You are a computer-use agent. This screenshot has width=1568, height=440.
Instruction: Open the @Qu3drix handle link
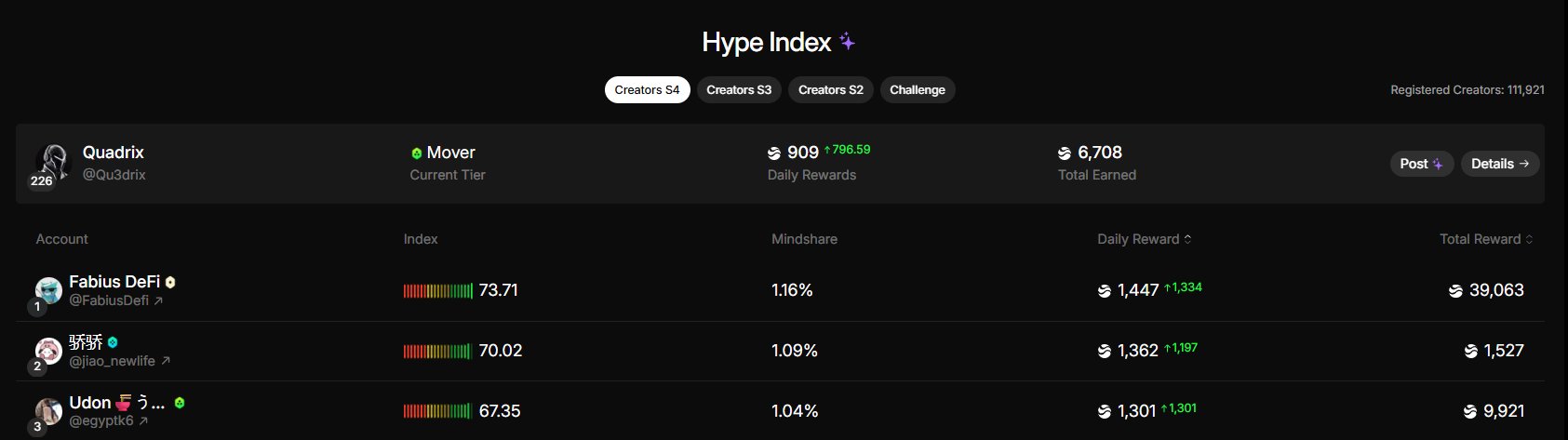pyautogui.click(x=114, y=174)
